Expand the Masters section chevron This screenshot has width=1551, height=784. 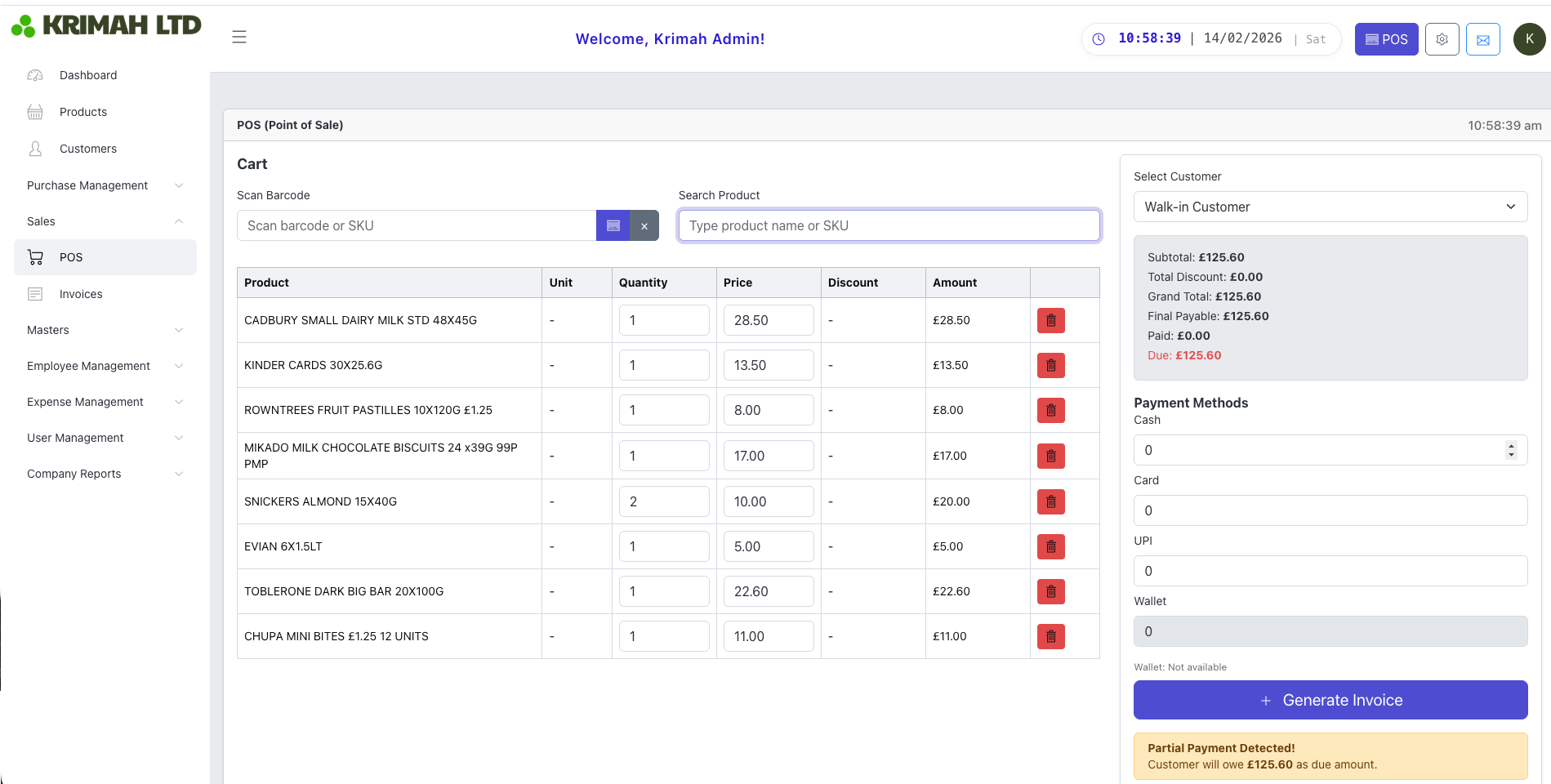[x=179, y=330]
